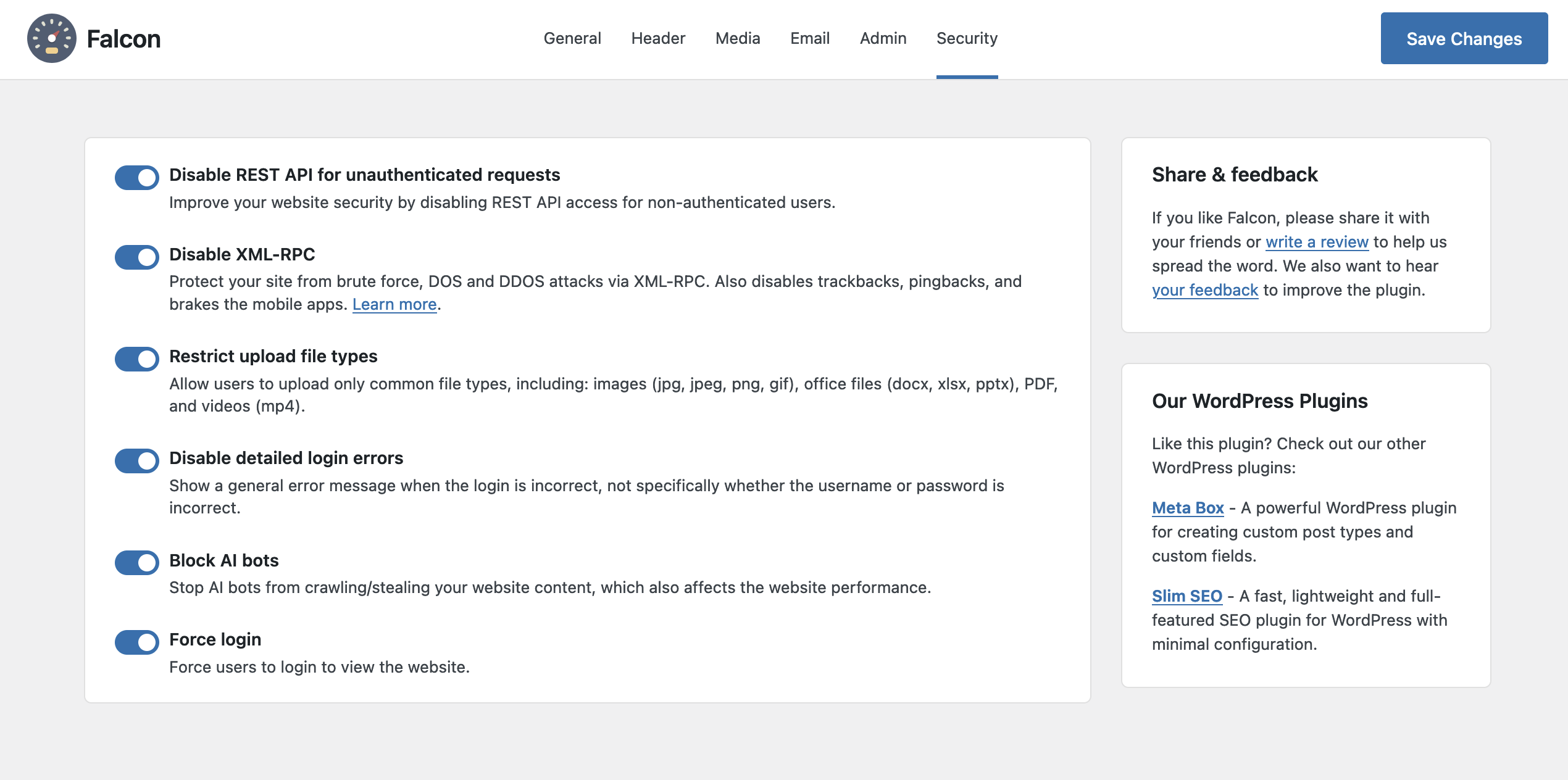Open the Meta Box plugin link
Screen dimensions: 1568x780
pyautogui.click(x=1188, y=508)
